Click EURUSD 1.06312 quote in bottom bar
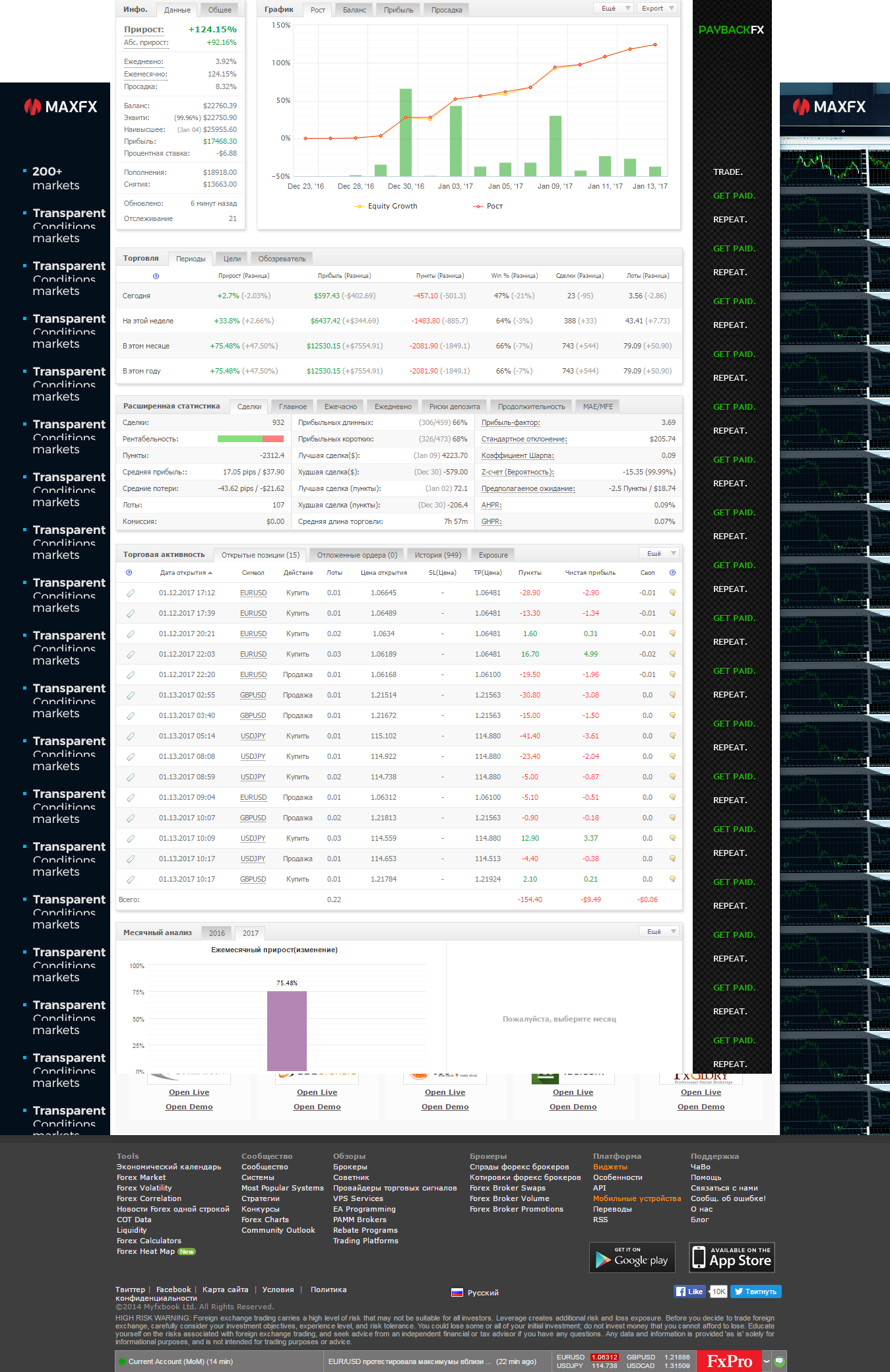890x1372 pixels. pyautogui.click(x=587, y=1357)
